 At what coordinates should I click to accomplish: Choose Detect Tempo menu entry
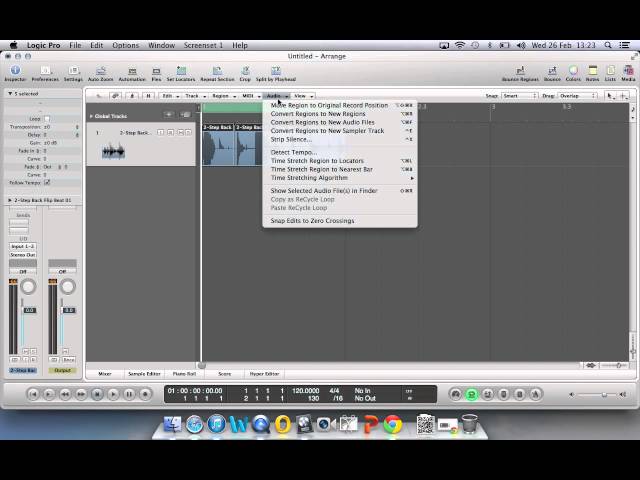click(x=340, y=152)
